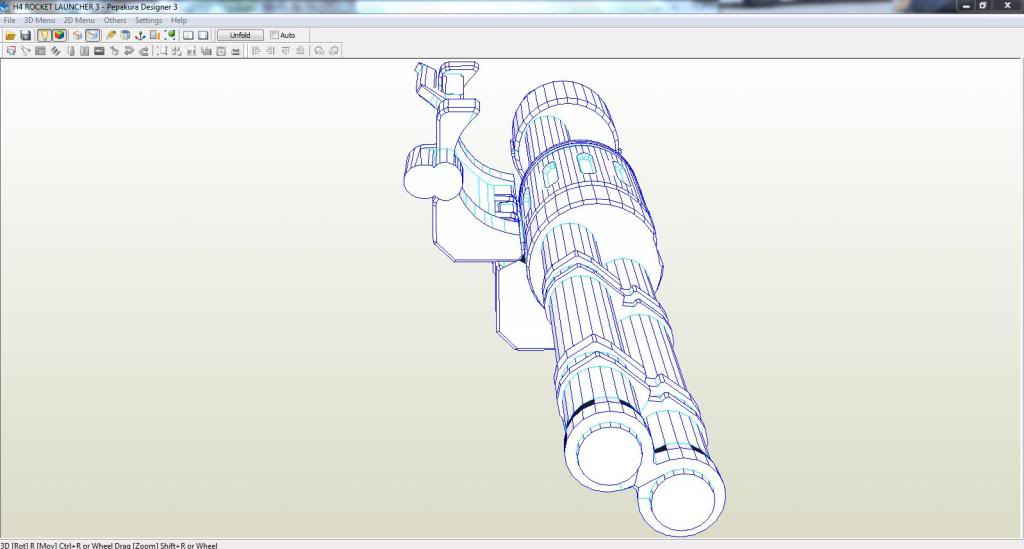The image size is (1024, 549).
Task: Click the Unfold button
Action: click(x=240, y=35)
